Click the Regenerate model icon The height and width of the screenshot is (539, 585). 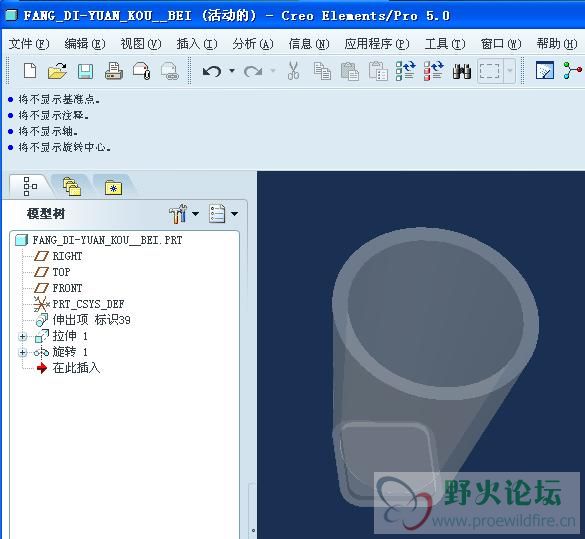click(406, 71)
